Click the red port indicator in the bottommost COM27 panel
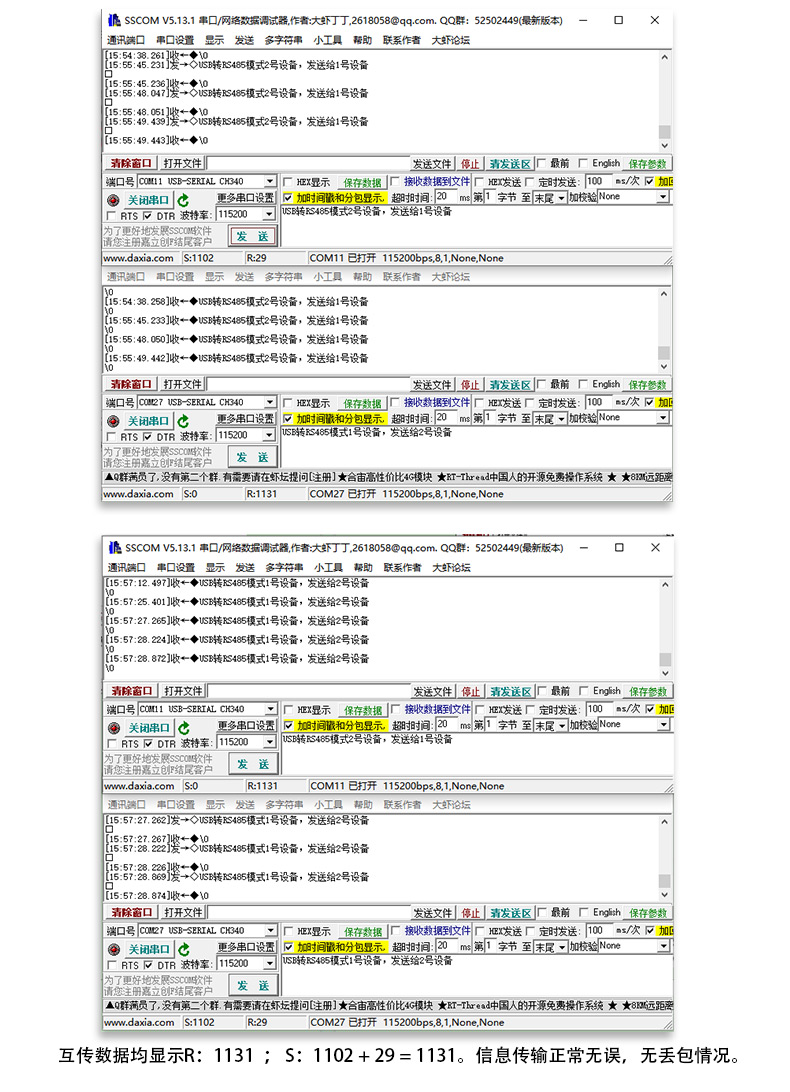This screenshot has width=790, height=1092. pyautogui.click(x=113, y=949)
